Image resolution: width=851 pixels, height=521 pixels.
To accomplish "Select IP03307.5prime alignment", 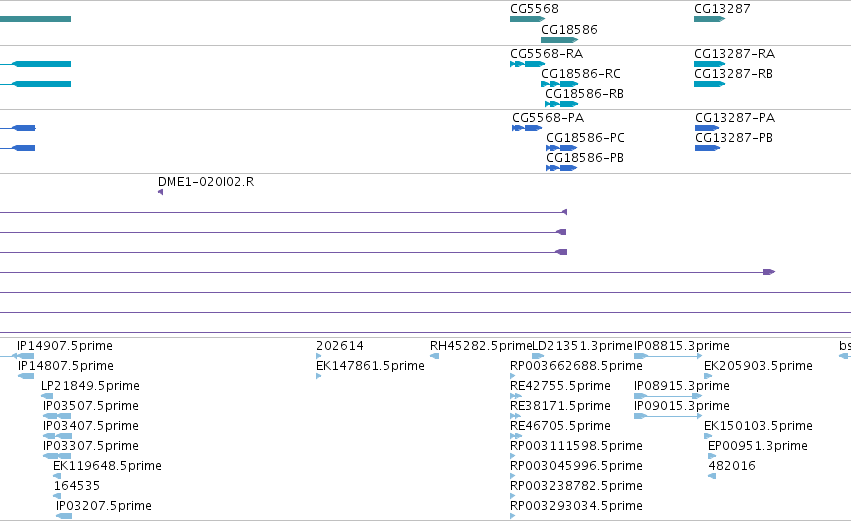I will point(57,456).
